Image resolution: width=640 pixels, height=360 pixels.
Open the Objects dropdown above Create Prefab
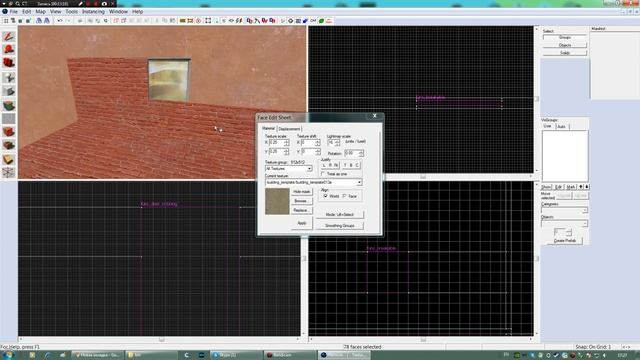tap(564, 224)
